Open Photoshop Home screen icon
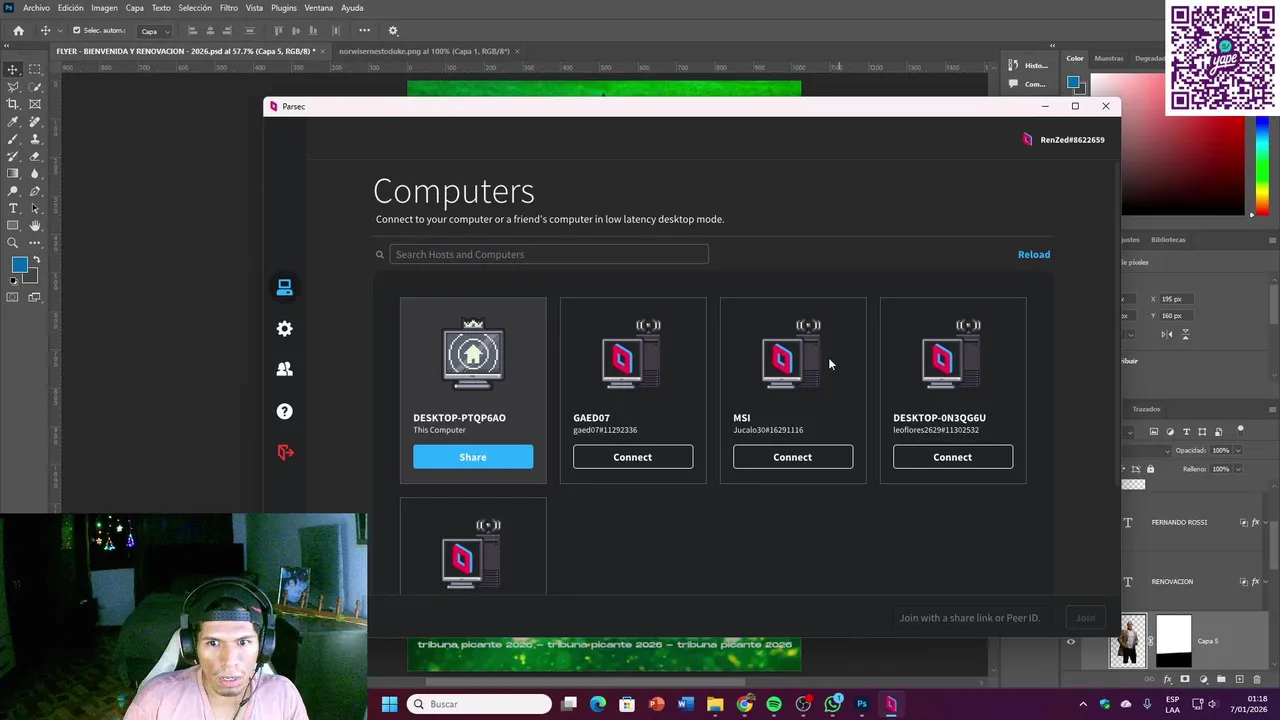Image resolution: width=1280 pixels, height=720 pixels. point(18,31)
